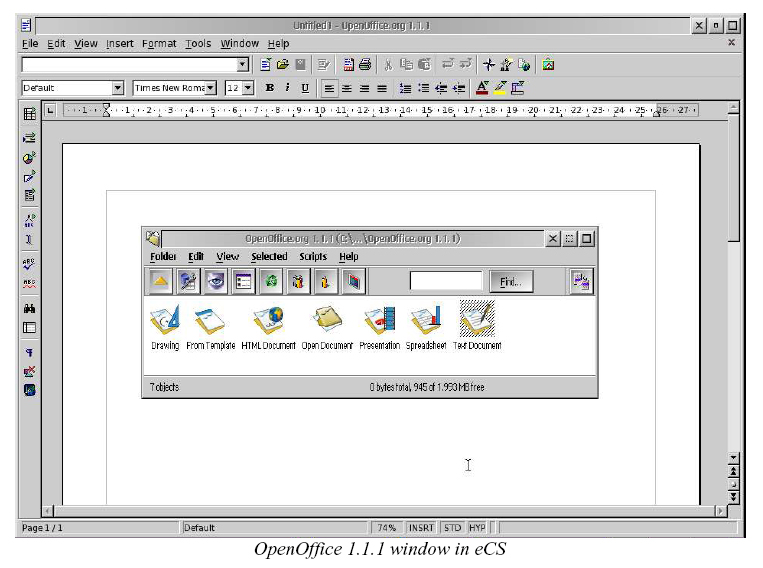Screen dimensions: 763x568
Task: Click the Paste icon in toolbar
Action: [x=424, y=65]
